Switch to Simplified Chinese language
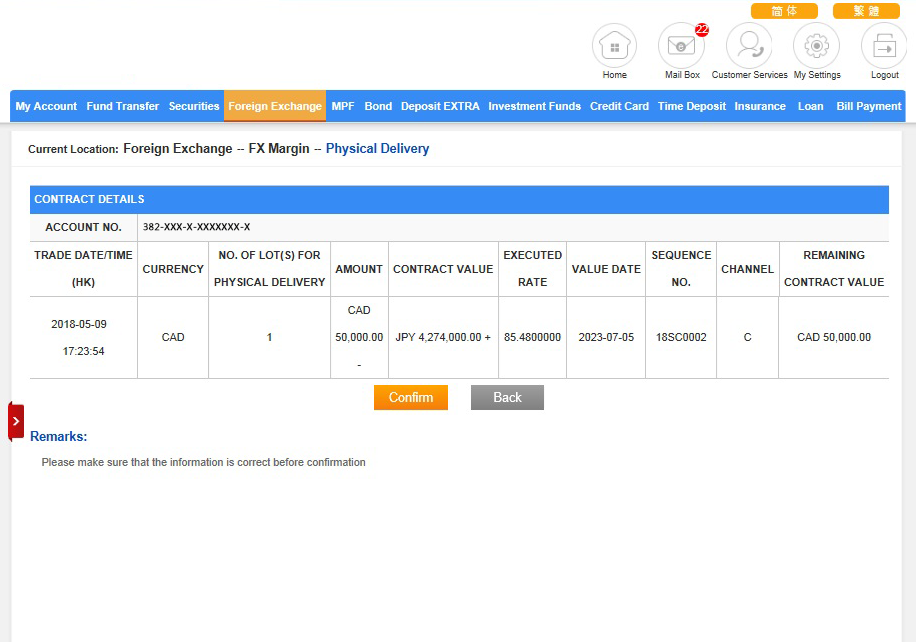 click(784, 11)
